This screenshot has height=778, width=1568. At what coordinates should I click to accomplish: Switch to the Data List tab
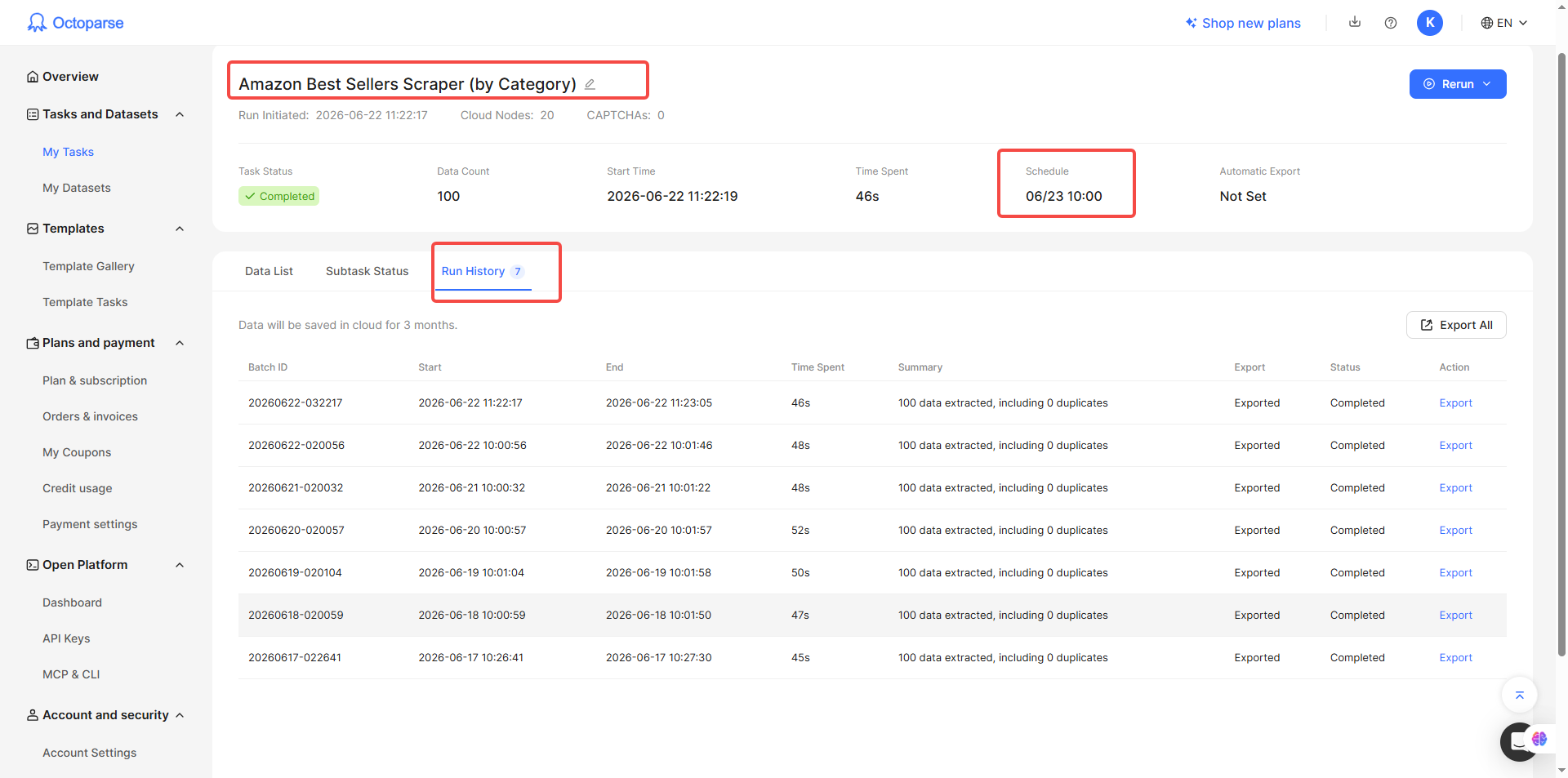[269, 271]
